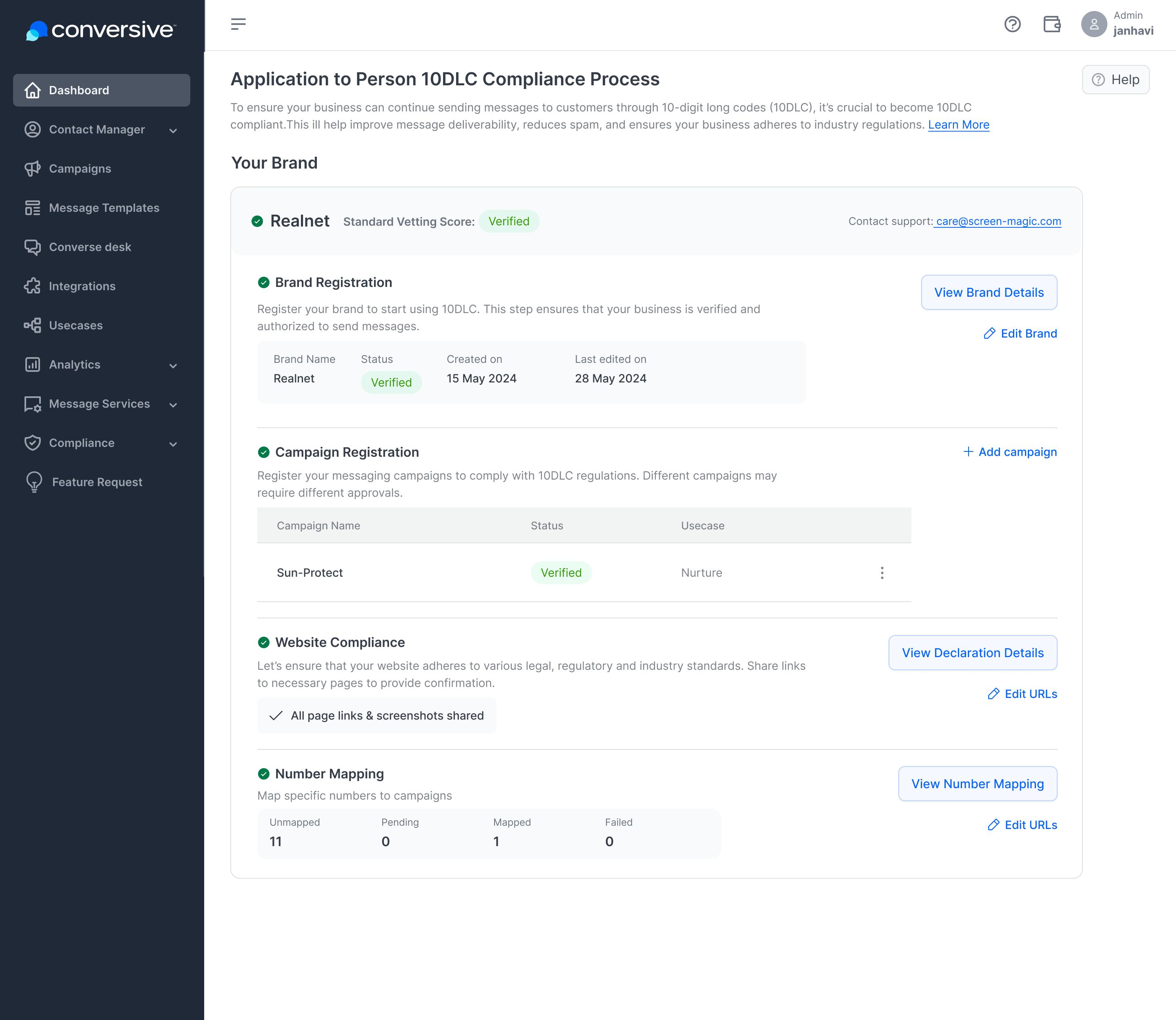
Task: Expand the Message Services chevron
Action: 173,405
